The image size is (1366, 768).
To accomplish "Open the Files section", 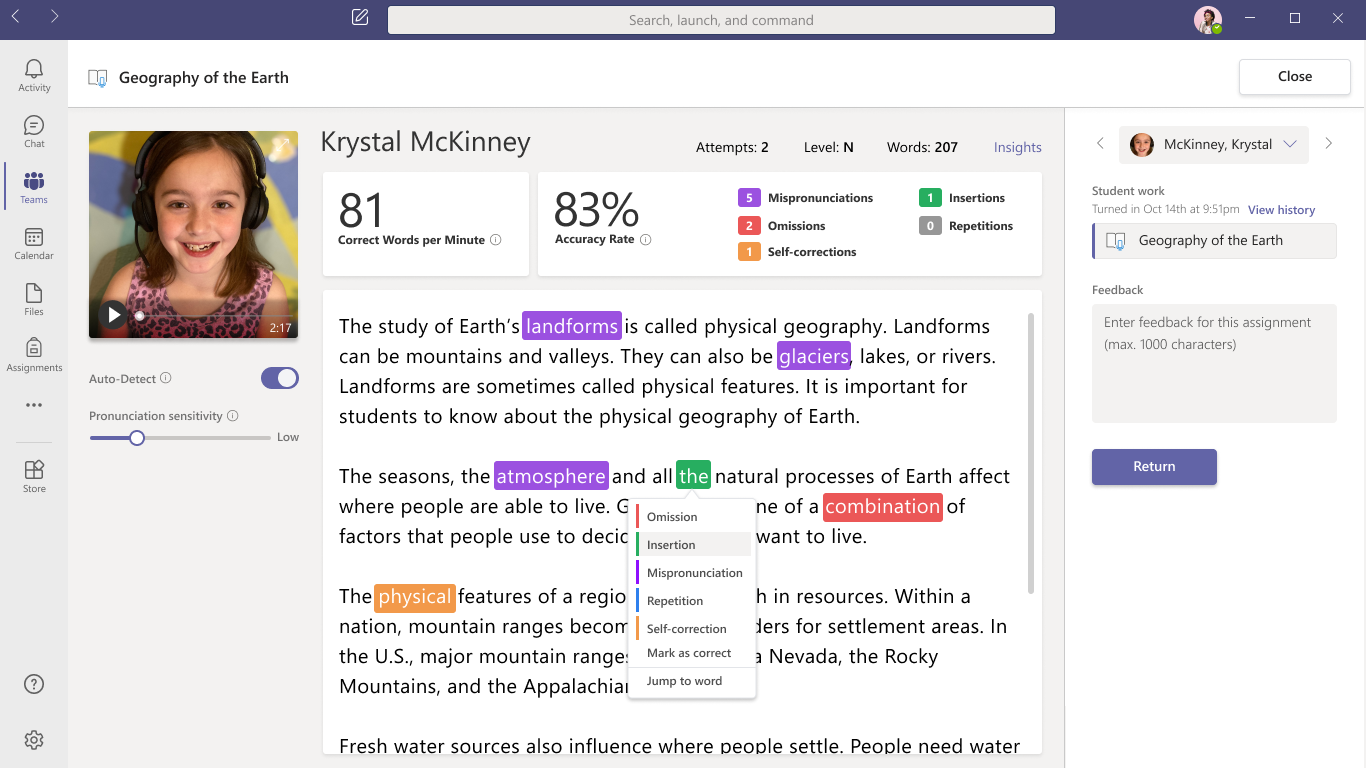I will (33, 299).
